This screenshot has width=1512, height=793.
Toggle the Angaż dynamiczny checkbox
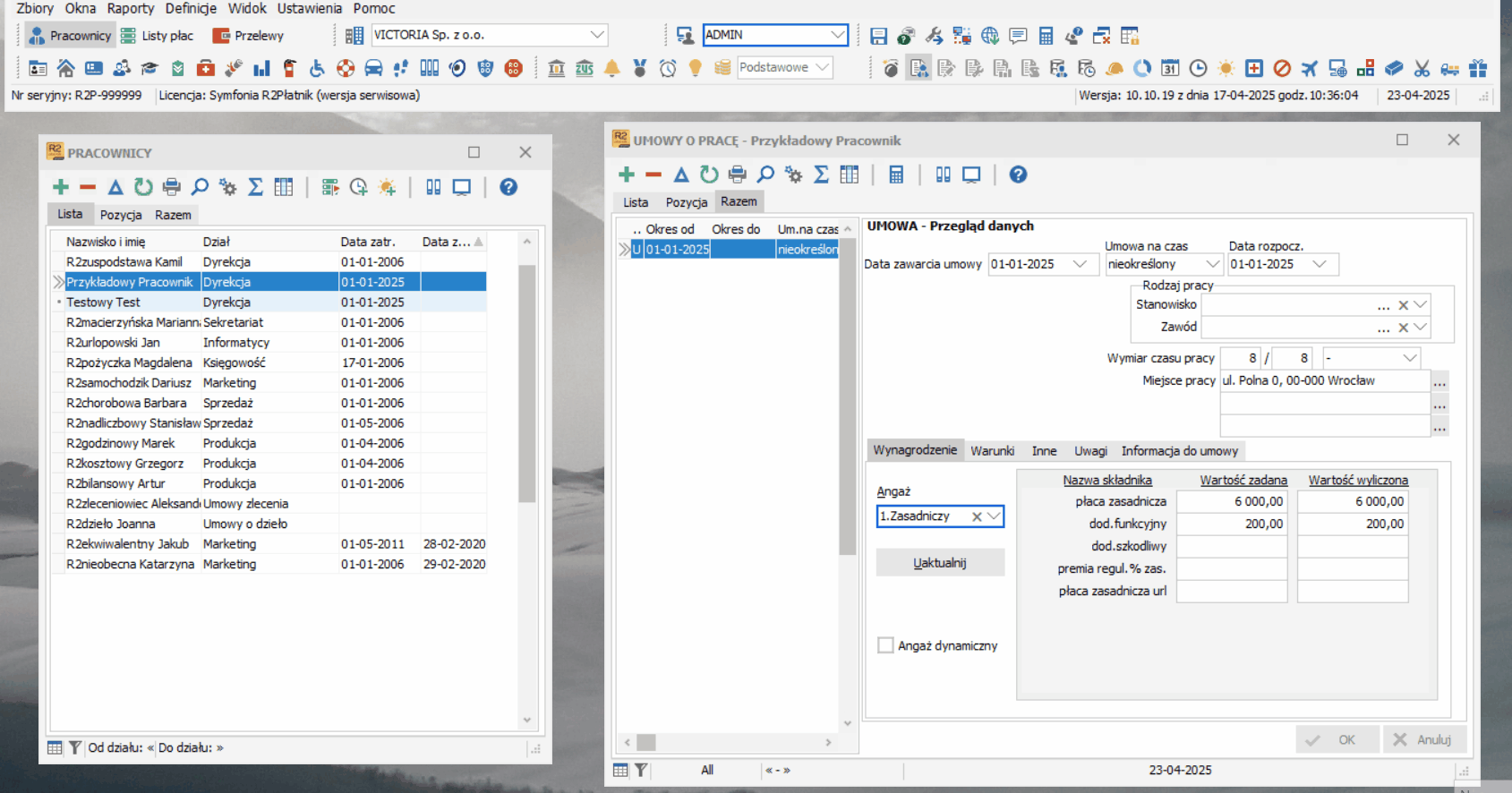tap(885, 645)
